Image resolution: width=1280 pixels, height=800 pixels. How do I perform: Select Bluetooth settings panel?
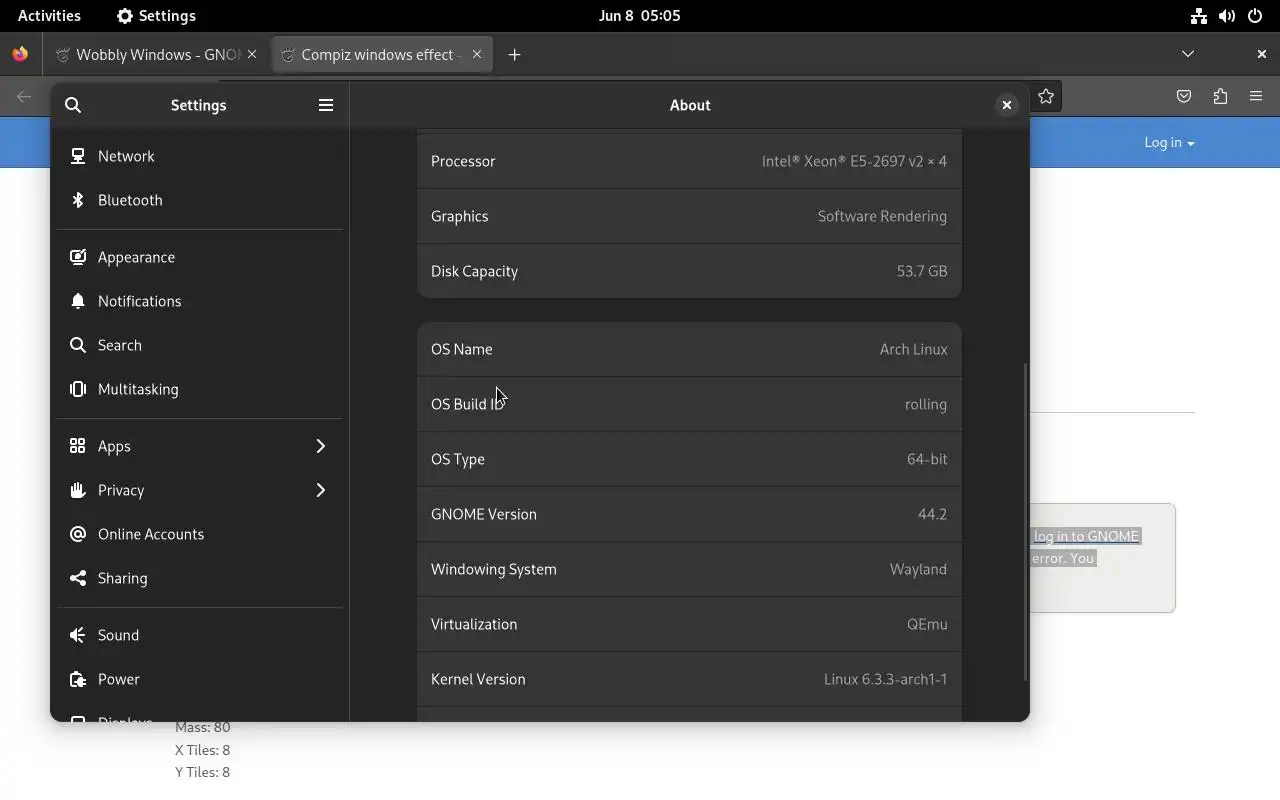click(200, 201)
